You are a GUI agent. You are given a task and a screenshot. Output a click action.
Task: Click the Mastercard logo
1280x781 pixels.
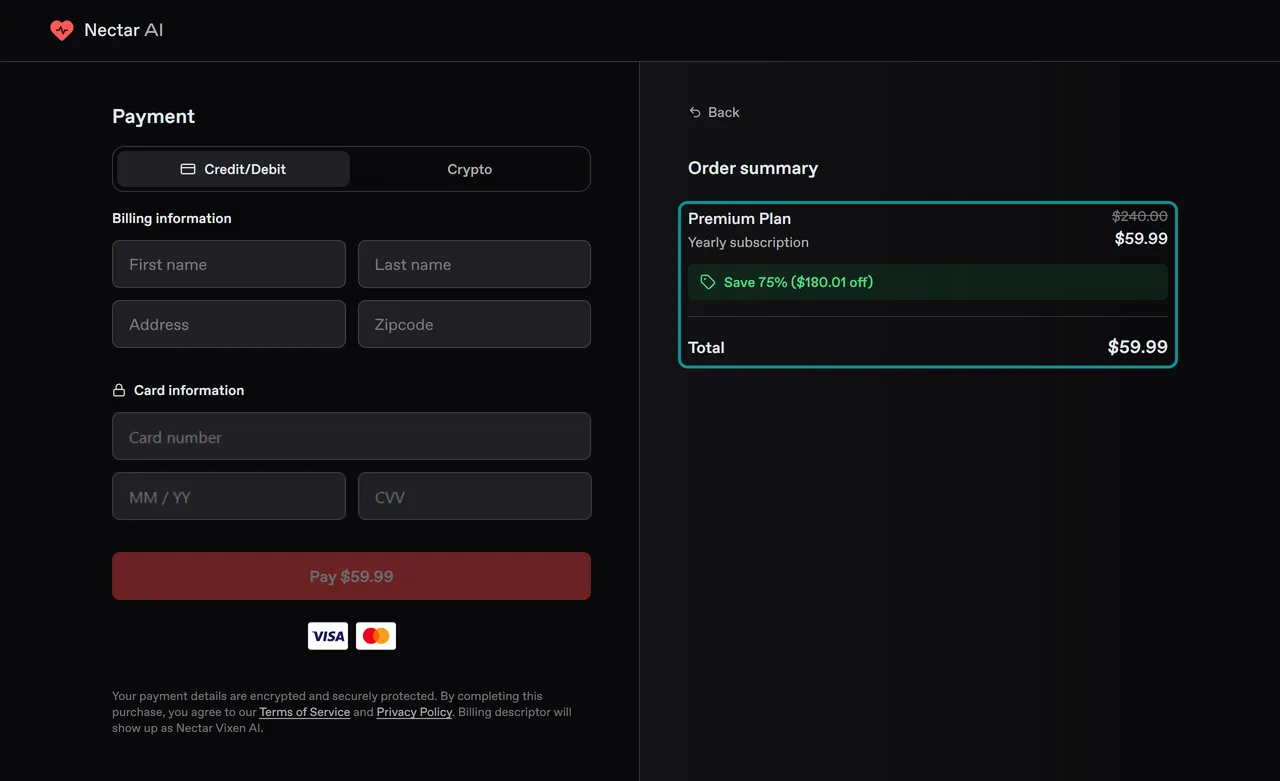(376, 636)
